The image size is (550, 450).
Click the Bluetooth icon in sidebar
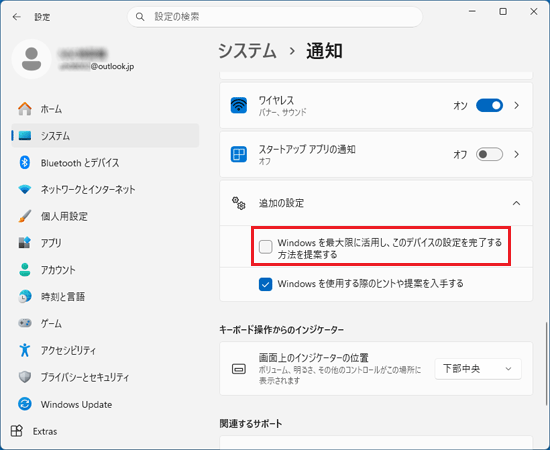coord(25,162)
